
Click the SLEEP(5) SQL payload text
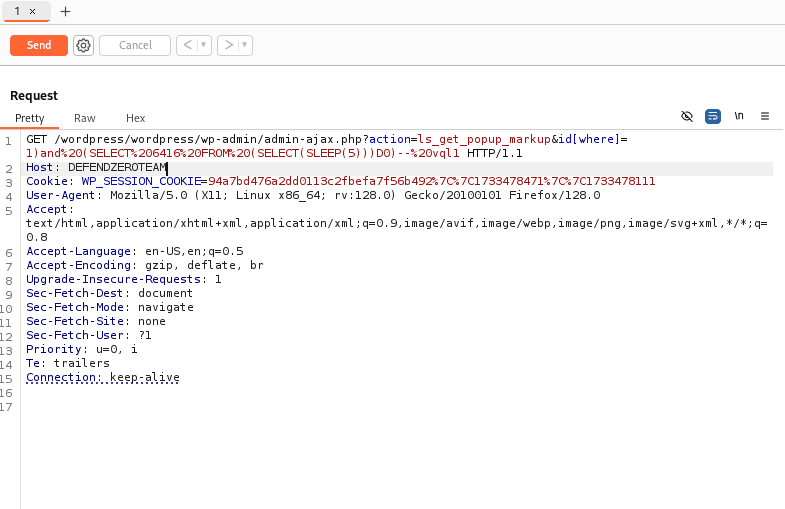(333, 153)
